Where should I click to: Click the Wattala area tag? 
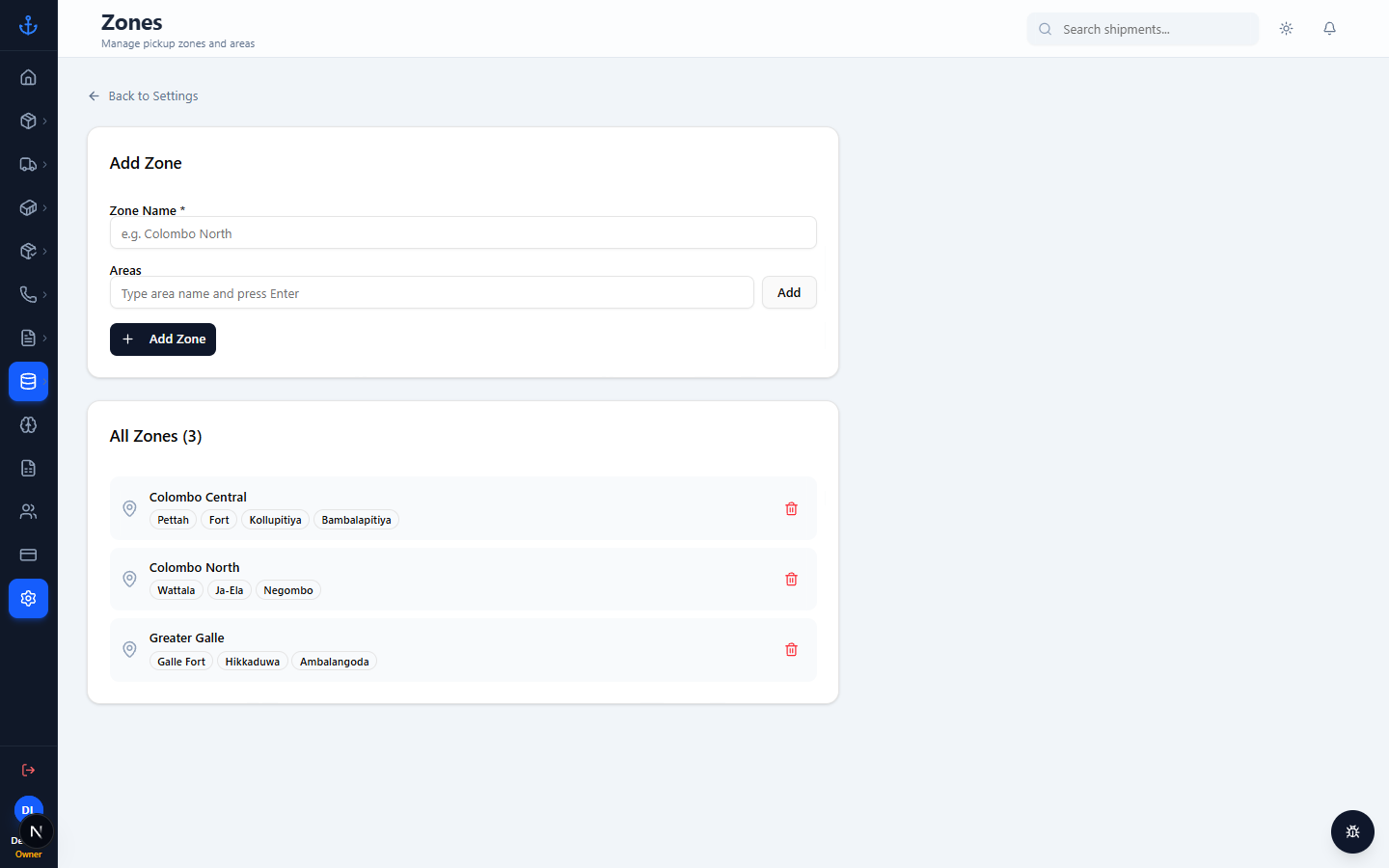[177, 590]
